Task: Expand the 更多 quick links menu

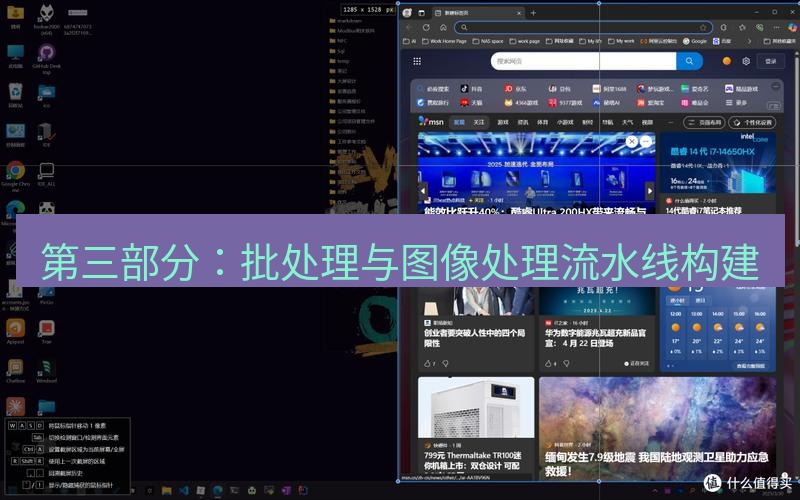Action: pyautogui.click(x=736, y=103)
